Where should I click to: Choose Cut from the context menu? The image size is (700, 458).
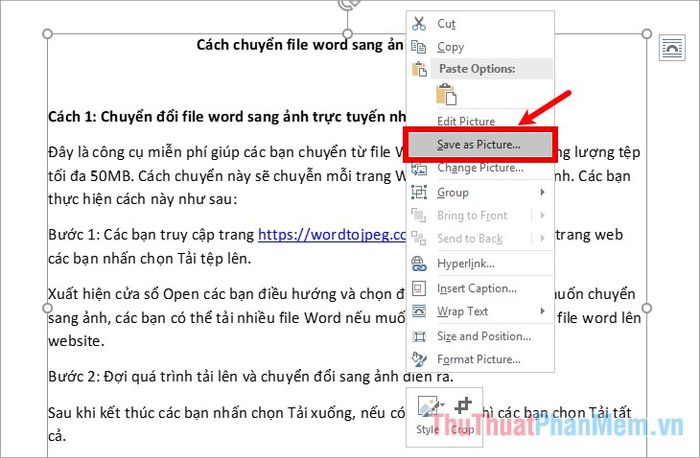447,24
